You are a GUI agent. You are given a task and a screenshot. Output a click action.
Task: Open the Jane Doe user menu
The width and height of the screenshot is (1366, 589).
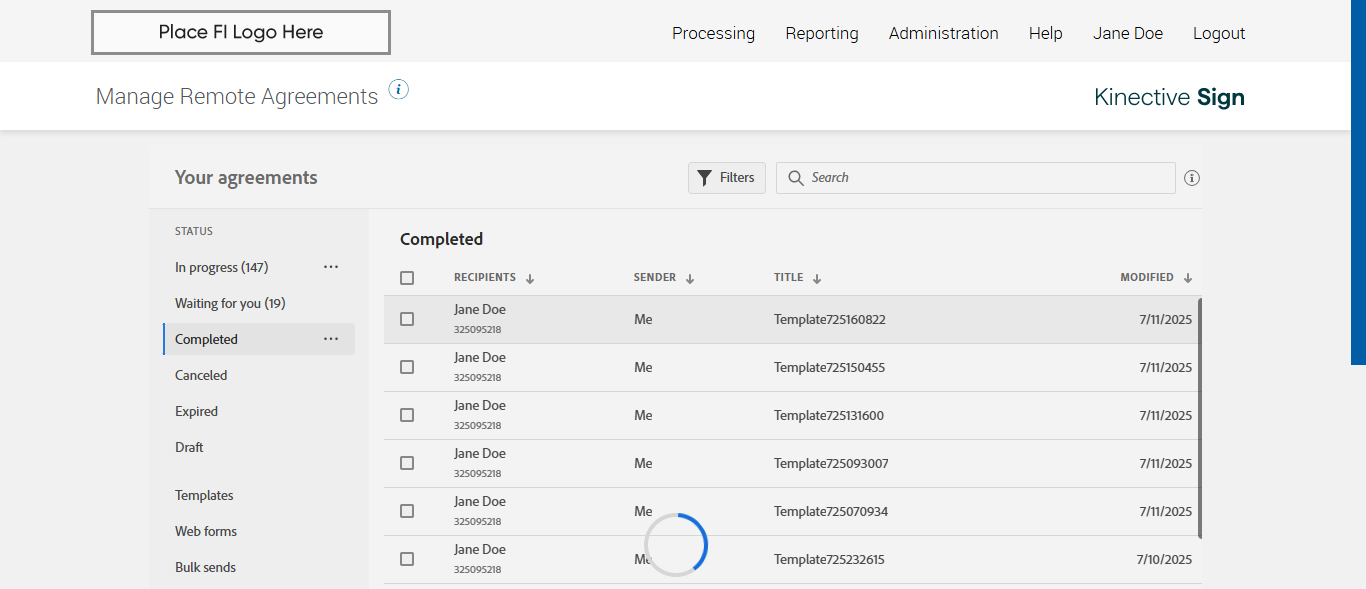click(1128, 33)
